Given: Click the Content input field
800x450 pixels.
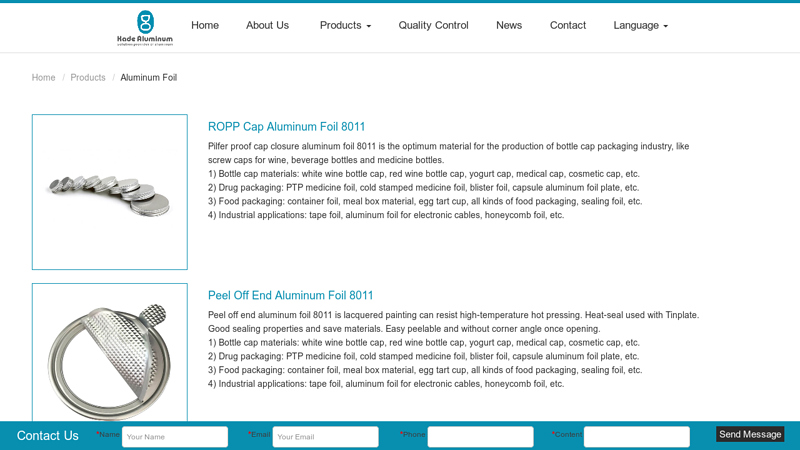Looking at the screenshot, I should click(x=636, y=437).
